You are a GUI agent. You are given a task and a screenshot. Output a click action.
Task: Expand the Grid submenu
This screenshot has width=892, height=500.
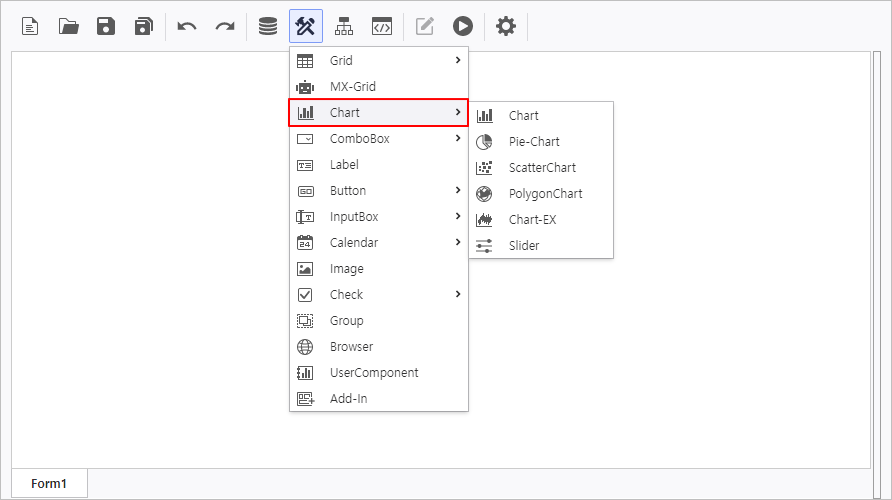379,61
